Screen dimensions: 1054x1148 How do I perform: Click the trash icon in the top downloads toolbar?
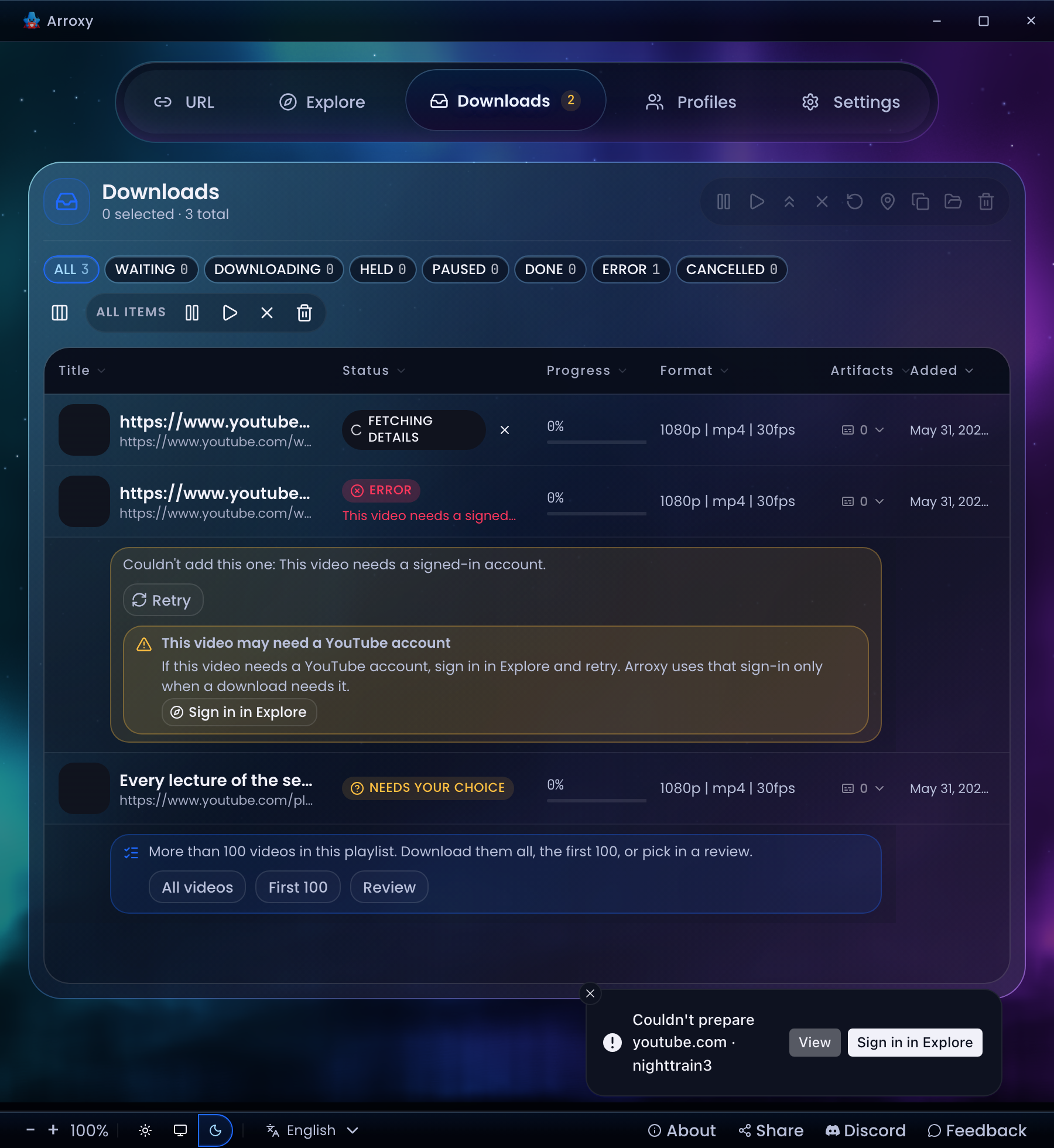986,202
